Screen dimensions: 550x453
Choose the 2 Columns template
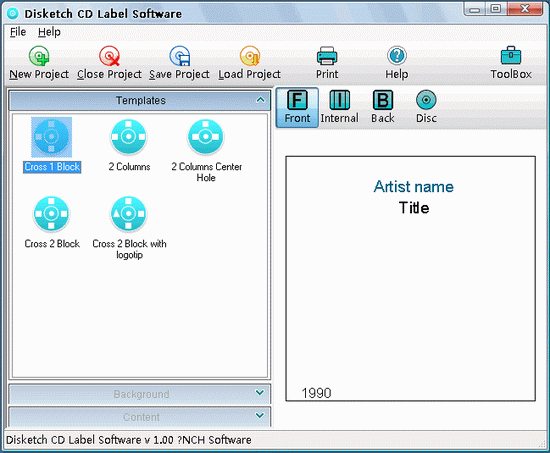tap(129, 145)
